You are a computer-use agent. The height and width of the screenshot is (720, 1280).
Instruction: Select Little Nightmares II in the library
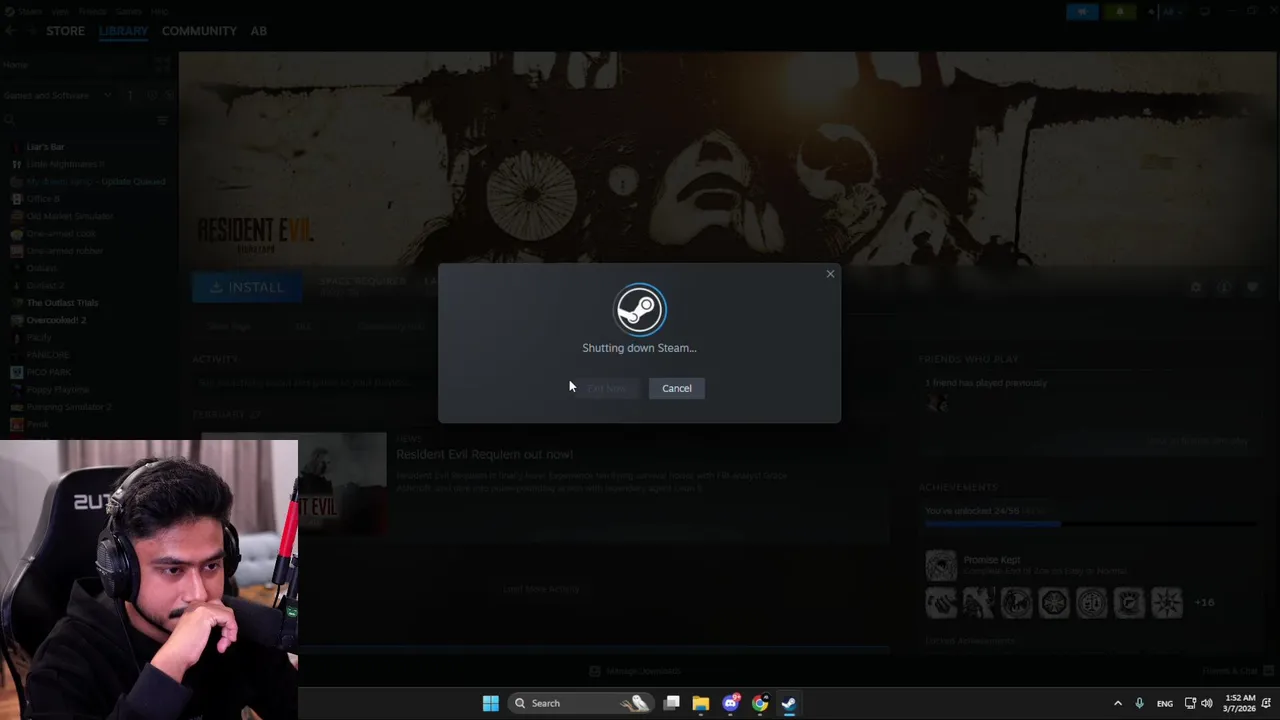click(x=65, y=164)
